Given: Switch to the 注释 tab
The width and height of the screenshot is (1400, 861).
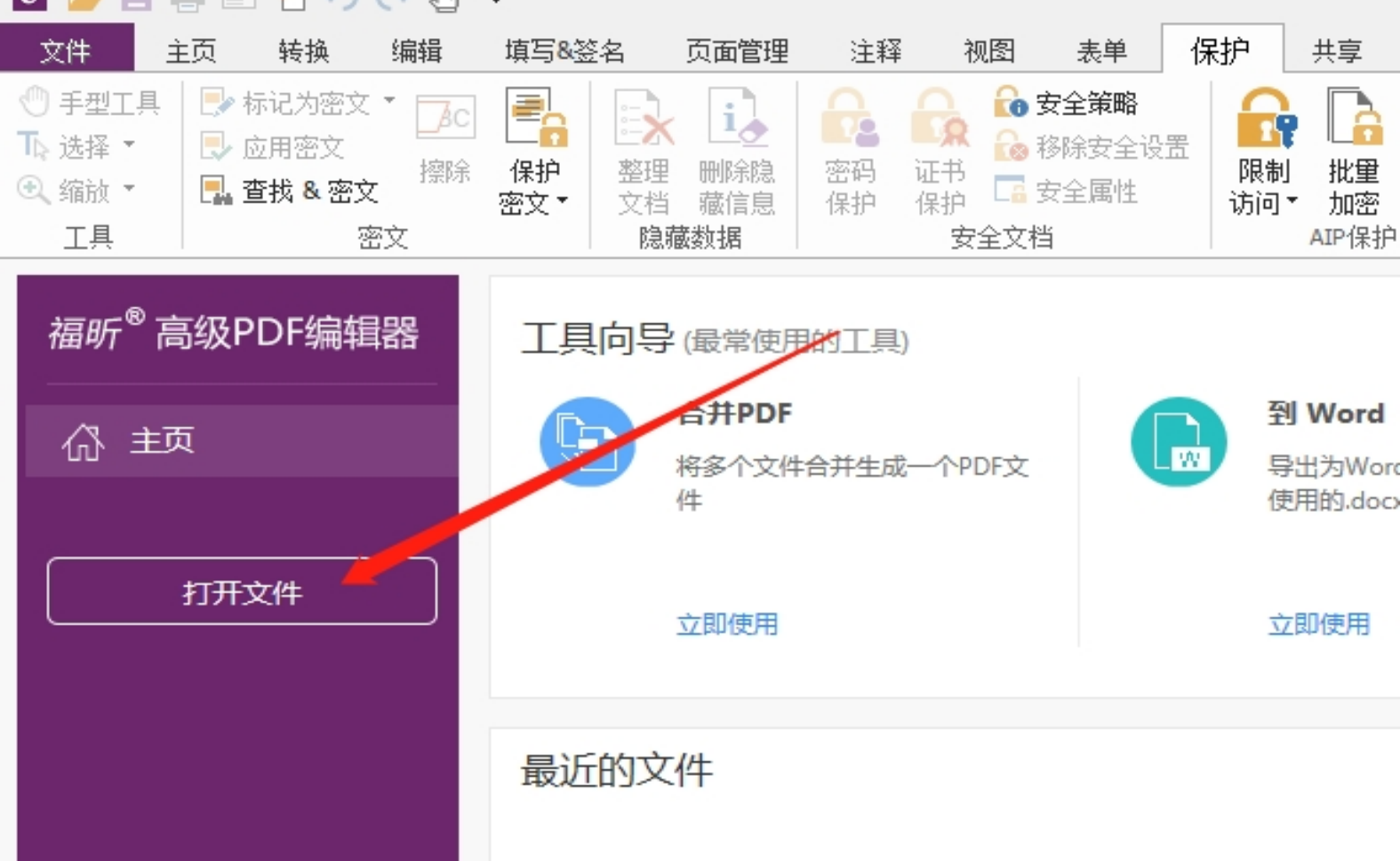Looking at the screenshot, I should [876, 51].
